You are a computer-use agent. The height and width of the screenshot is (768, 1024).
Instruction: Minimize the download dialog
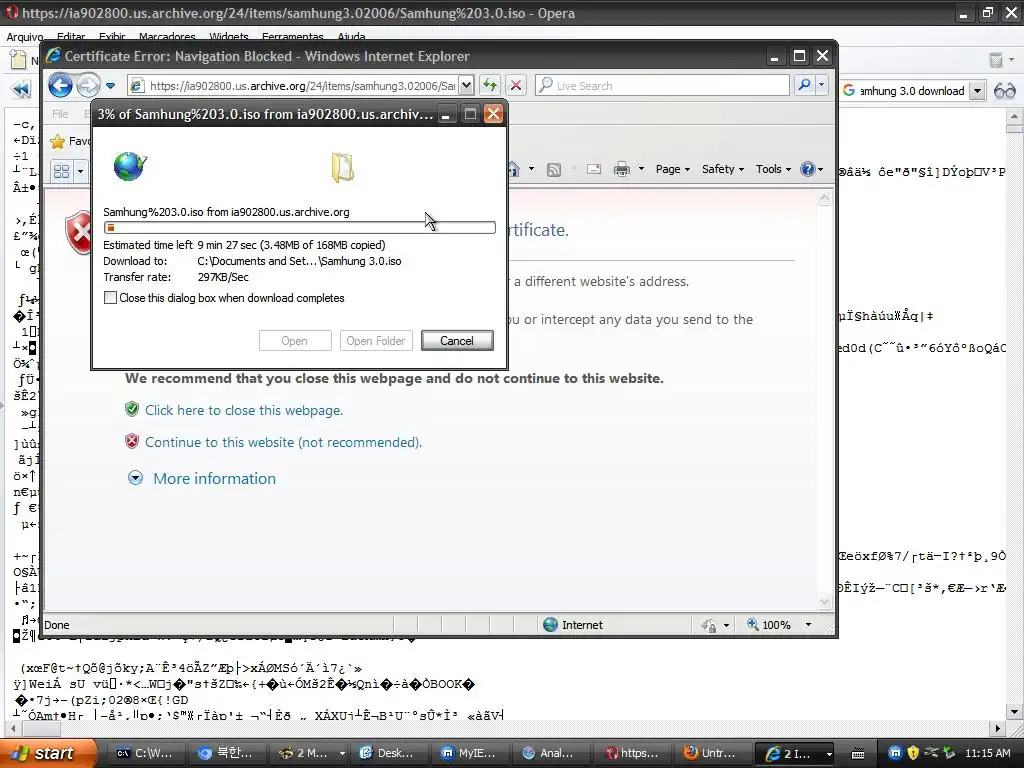446,114
